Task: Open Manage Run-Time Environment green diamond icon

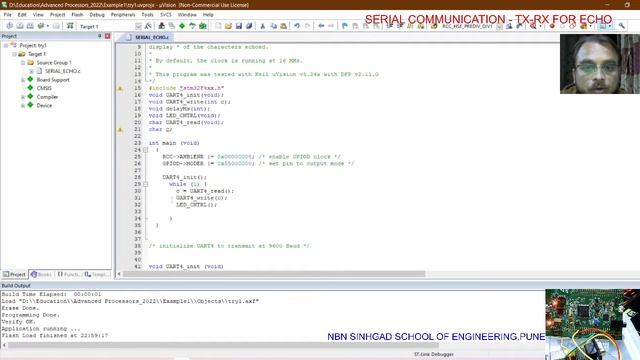Action: coord(182,26)
